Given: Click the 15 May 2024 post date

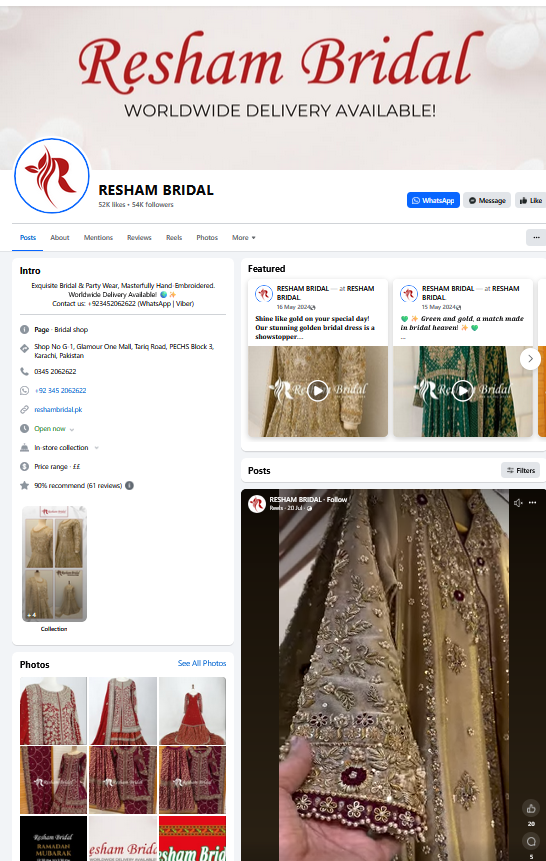Looking at the screenshot, I should tap(439, 307).
